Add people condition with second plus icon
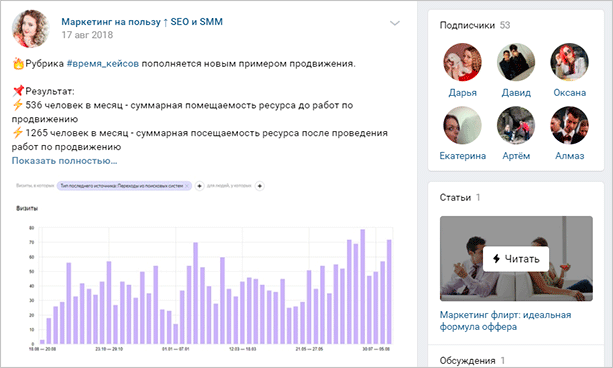 (x=260, y=186)
